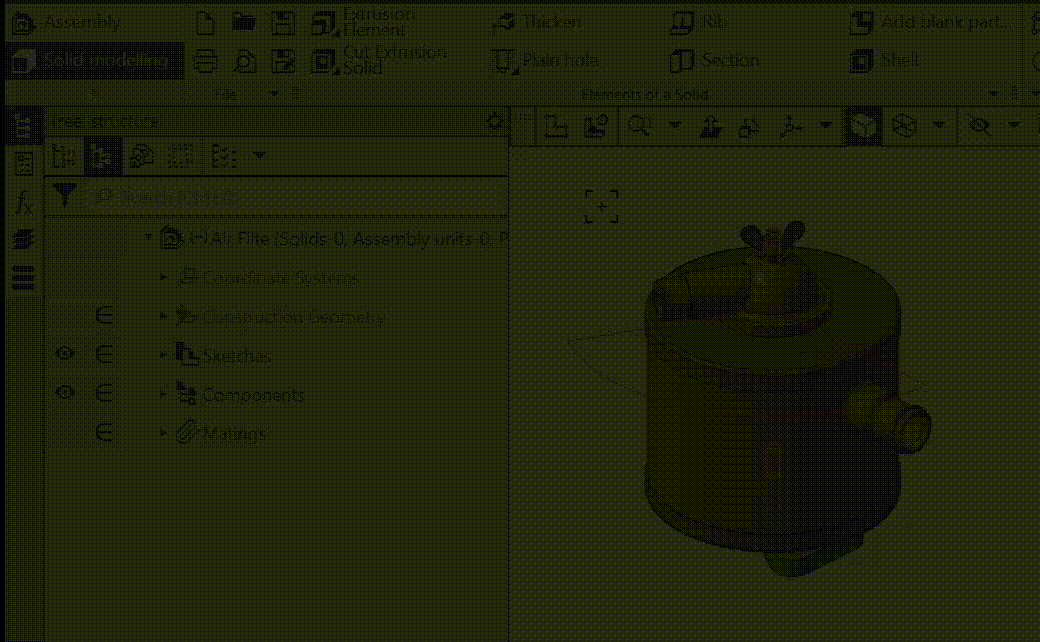Hide the Sketches node with eye icon
1040x642 pixels.
65,354
